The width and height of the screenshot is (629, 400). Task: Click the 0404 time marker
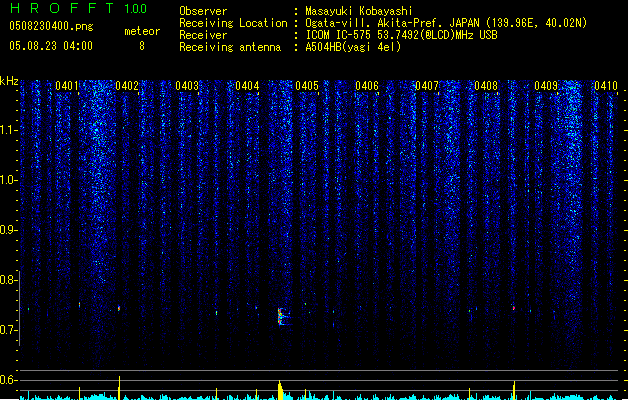tap(247, 85)
